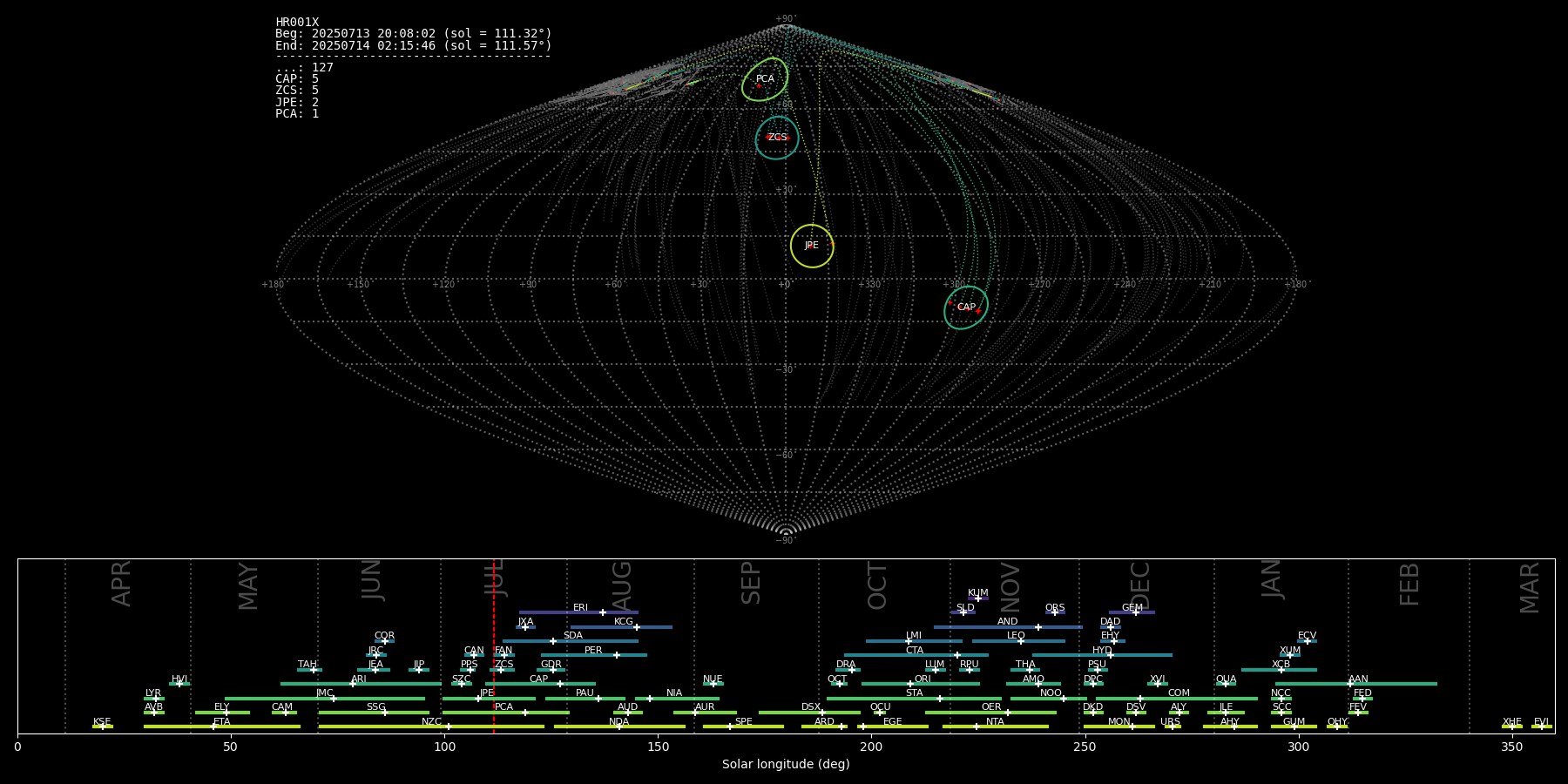Screen dimensions: 1568x784
Task: Click the KSE shower label in timeline
Action: [x=102, y=722]
